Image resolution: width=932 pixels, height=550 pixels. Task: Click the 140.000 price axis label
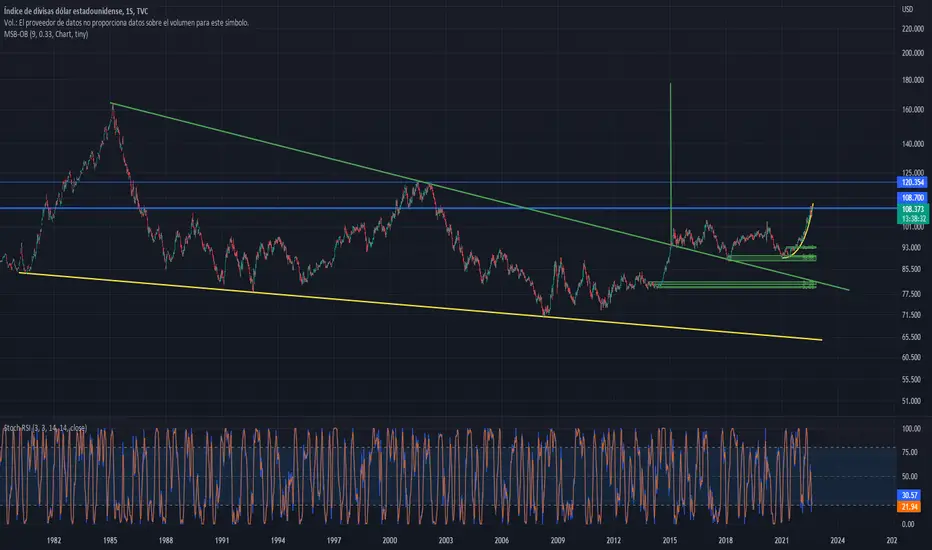912,144
